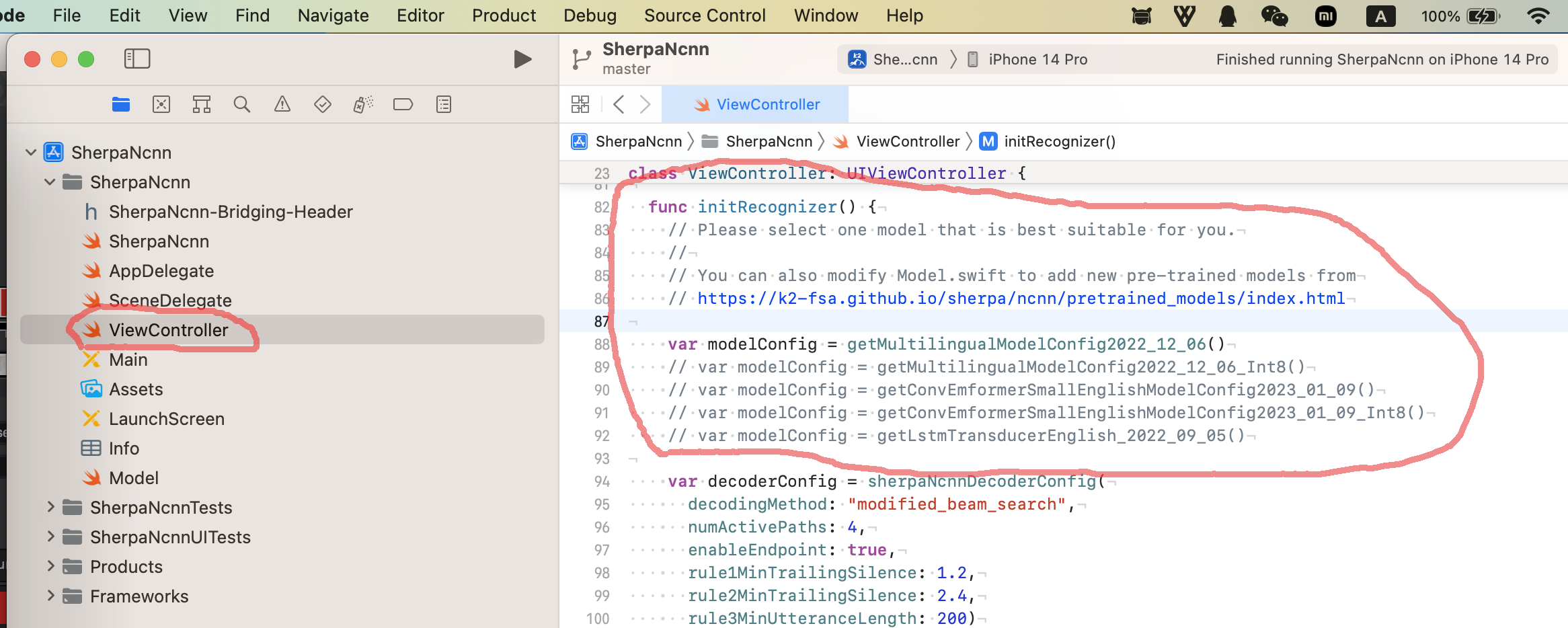The image size is (1568, 628).
Task: Click SherpaNcnn project in the jump bar
Action: 627,141
